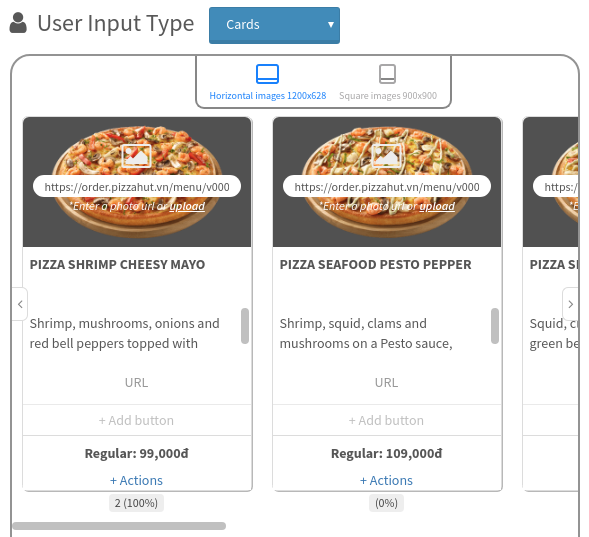Open the Cards input type dropdown
This screenshot has width=589, height=537.
coord(274,25)
